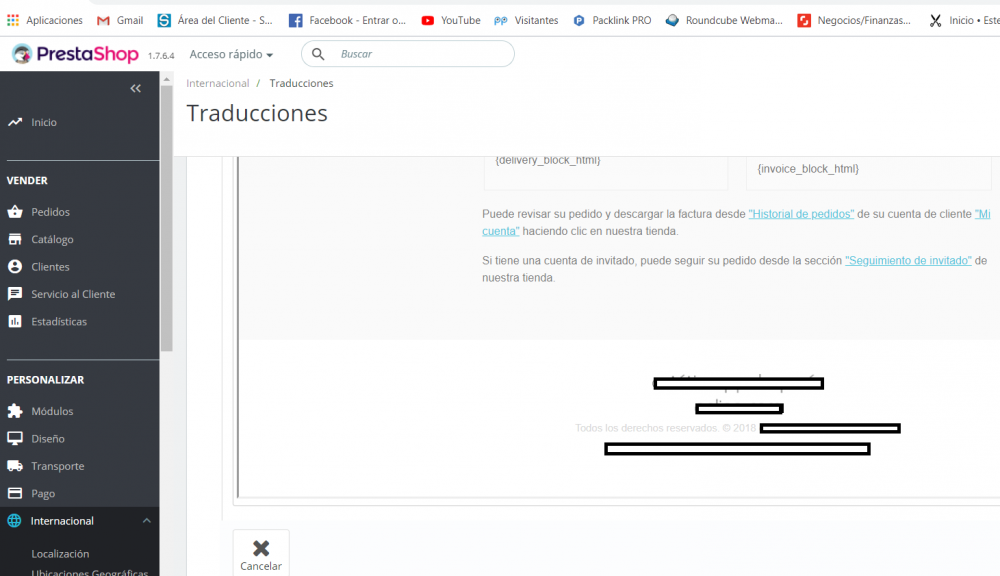The height and width of the screenshot is (576, 1000).
Task: Collapse the left sidebar
Action: pyautogui.click(x=135, y=88)
